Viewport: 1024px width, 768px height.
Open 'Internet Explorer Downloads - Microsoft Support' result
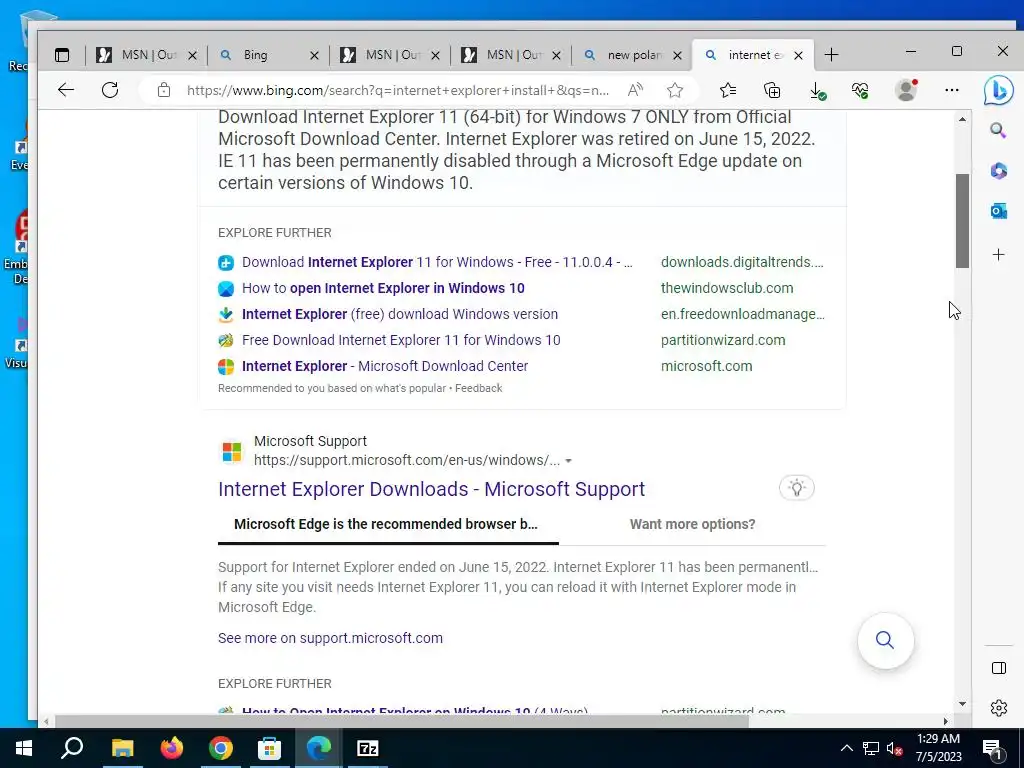(x=431, y=489)
